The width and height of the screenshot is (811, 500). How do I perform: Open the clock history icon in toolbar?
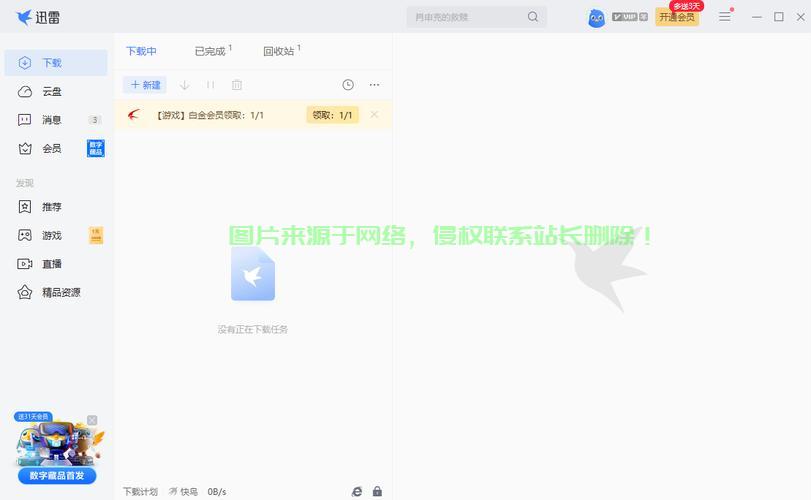coord(348,85)
